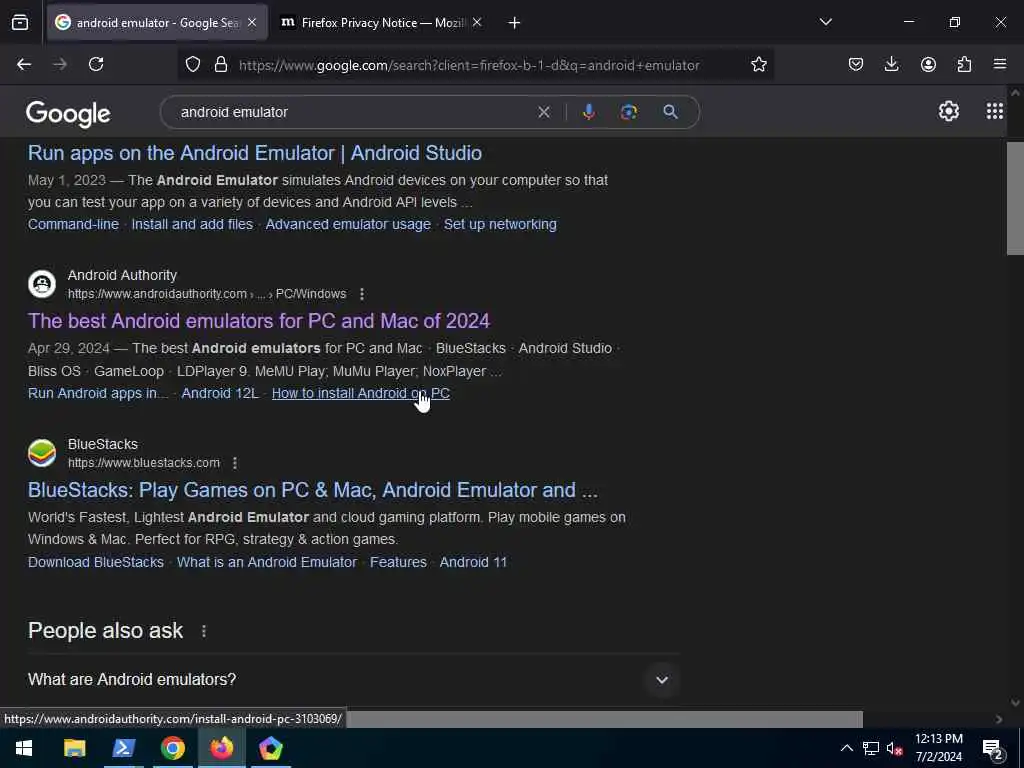Close the android emulator search tab

pos(252,23)
